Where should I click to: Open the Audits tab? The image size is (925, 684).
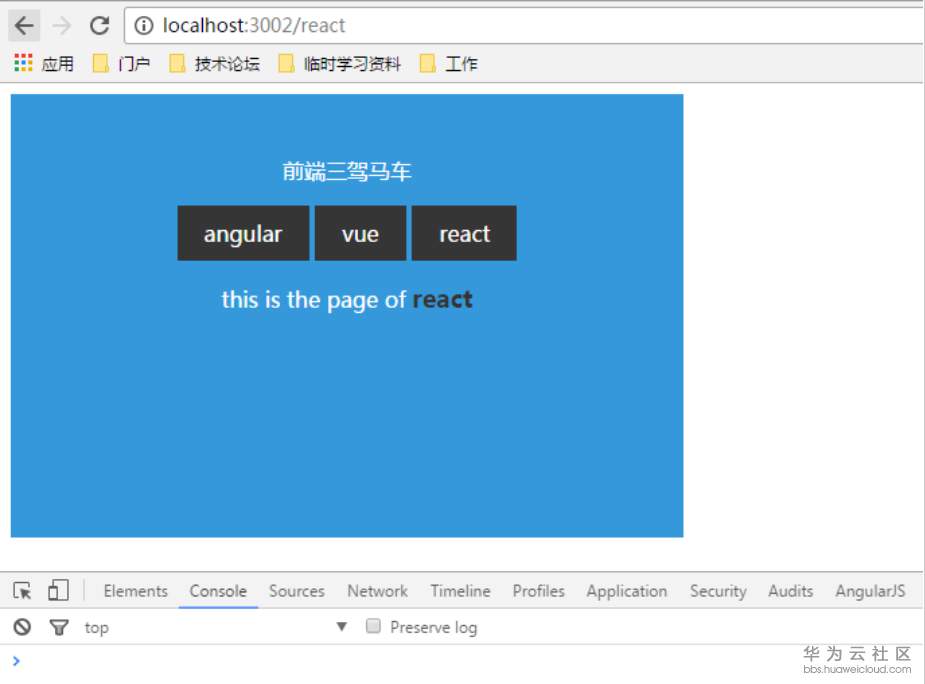pyautogui.click(x=790, y=591)
